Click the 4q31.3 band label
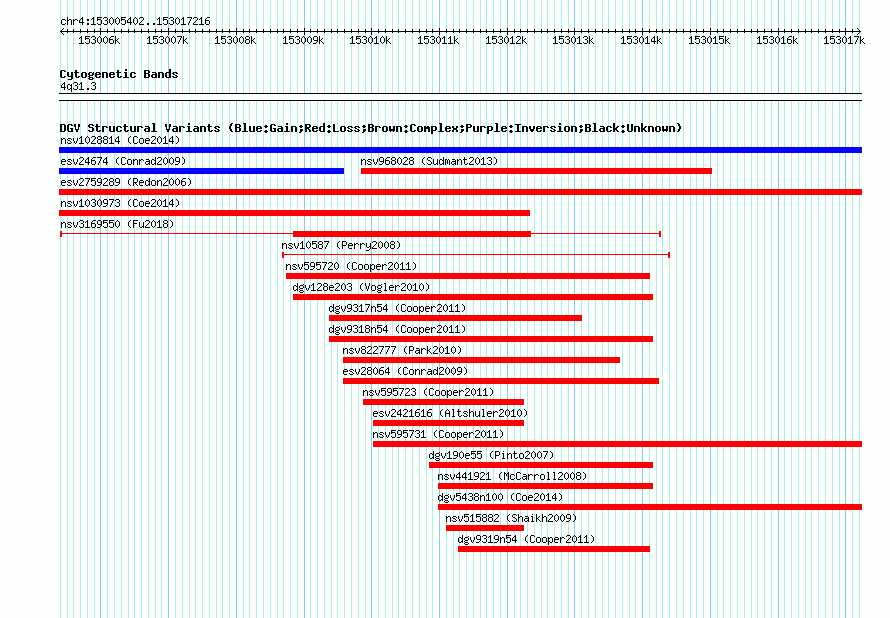 tap(78, 86)
